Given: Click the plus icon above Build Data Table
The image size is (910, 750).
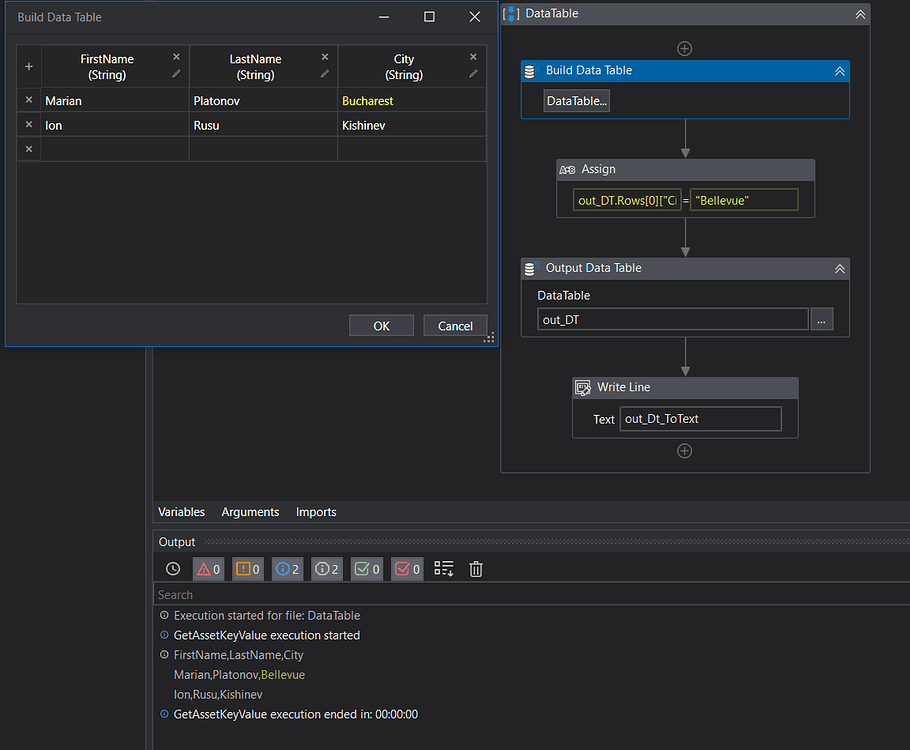Looking at the screenshot, I should coord(685,48).
